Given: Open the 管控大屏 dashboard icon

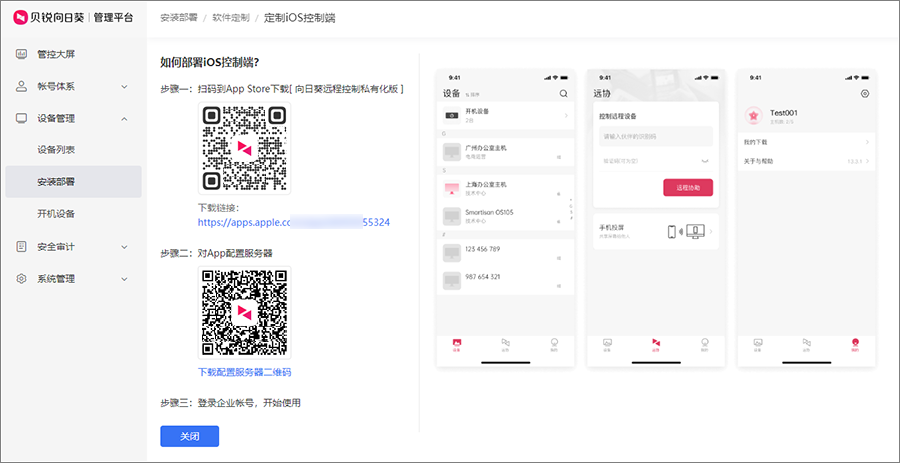Looking at the screenshot, I should pos(21,54).
